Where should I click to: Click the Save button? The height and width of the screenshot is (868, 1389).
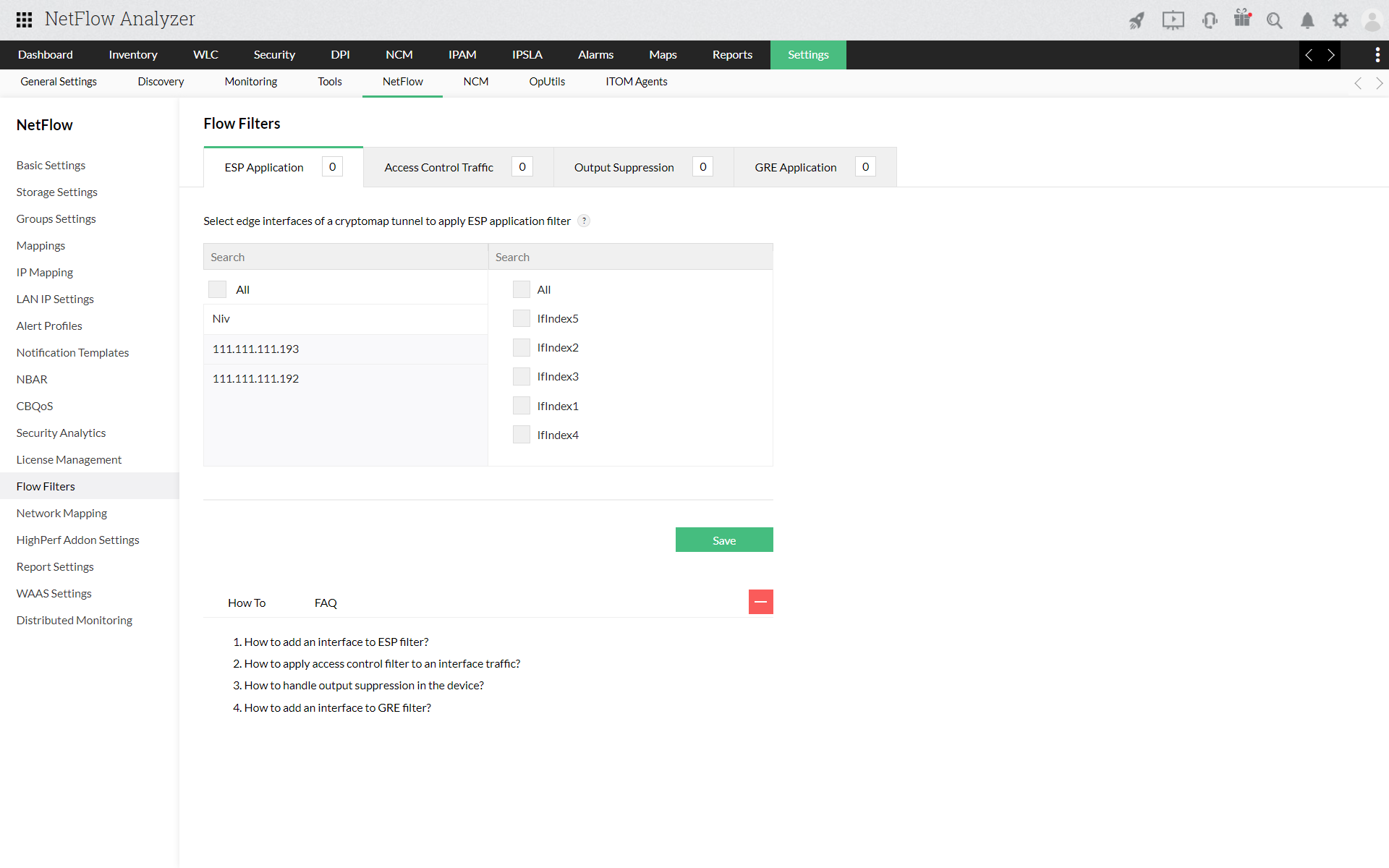724,540
